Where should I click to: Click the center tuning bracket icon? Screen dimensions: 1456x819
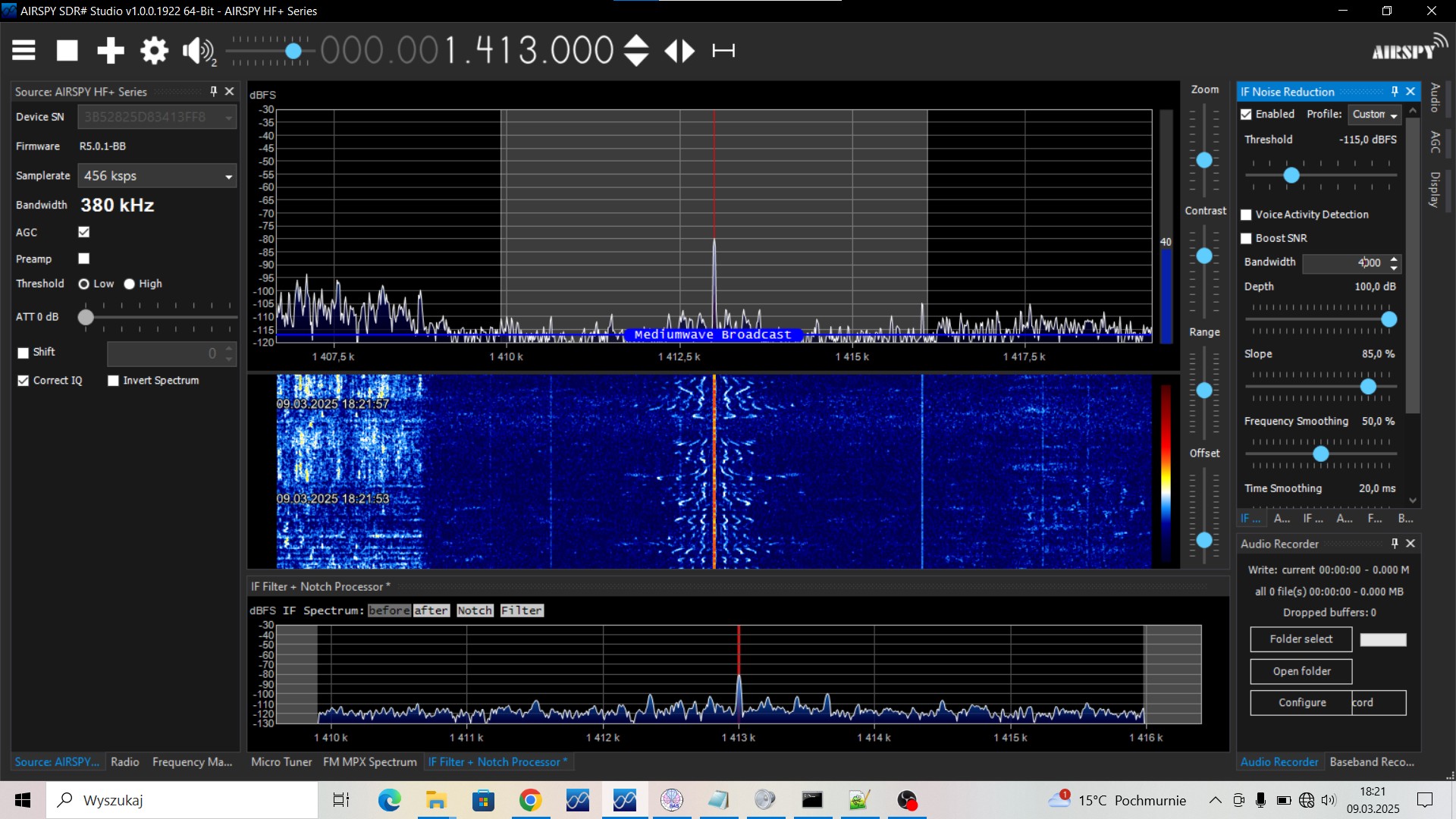723,51
